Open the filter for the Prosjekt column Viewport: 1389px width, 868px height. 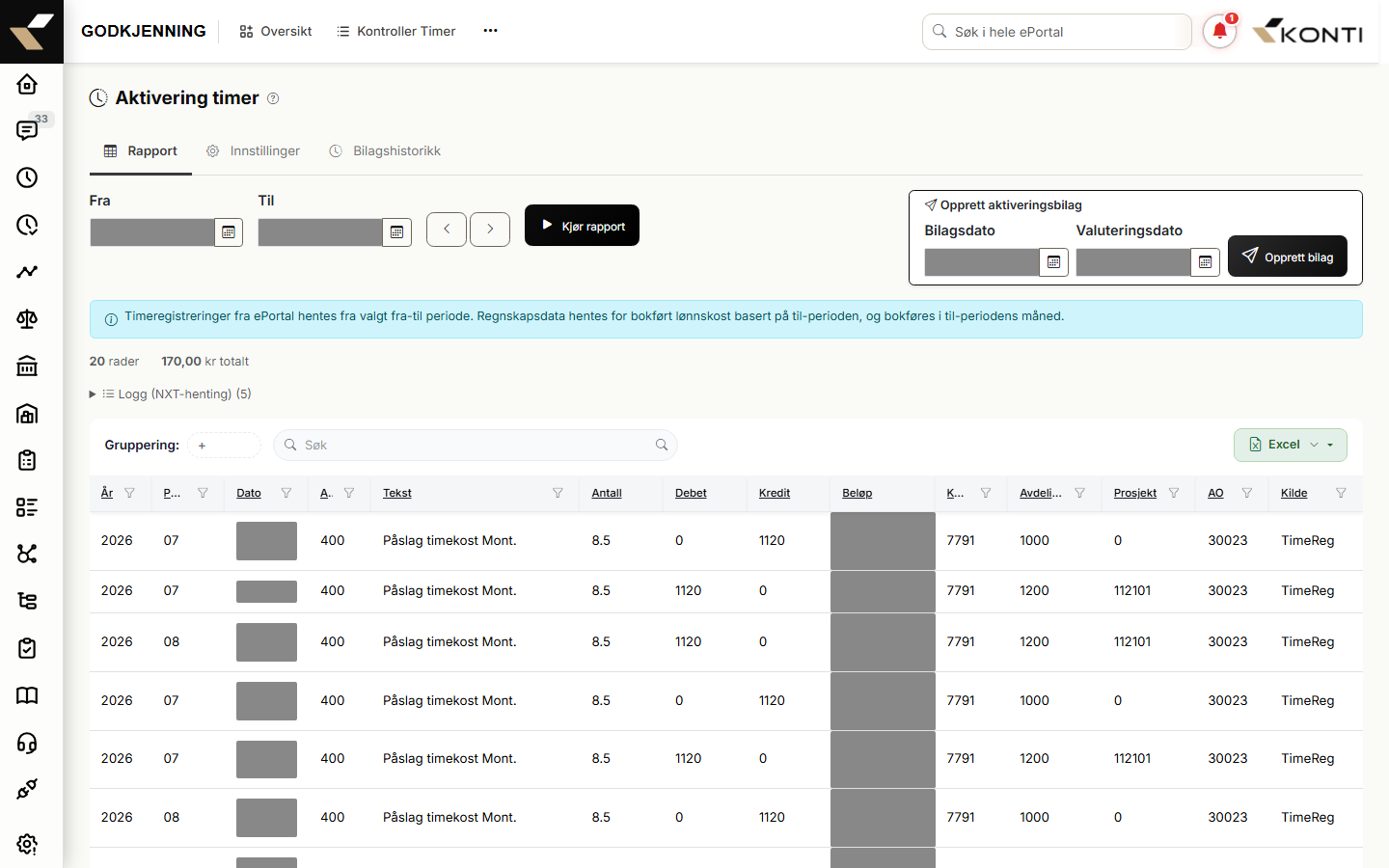pyautogui.click(x=1174, y=493)
